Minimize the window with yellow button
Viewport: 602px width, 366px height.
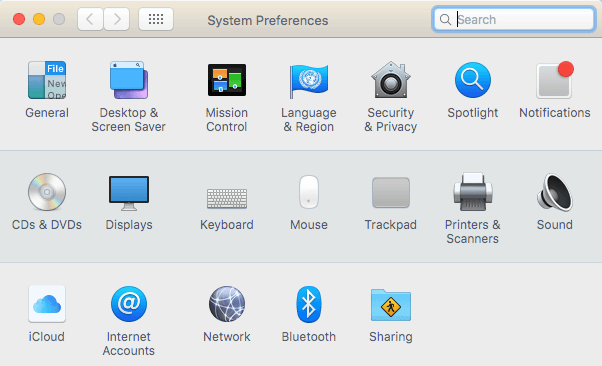pyautogui.click(x=39, y=19)
